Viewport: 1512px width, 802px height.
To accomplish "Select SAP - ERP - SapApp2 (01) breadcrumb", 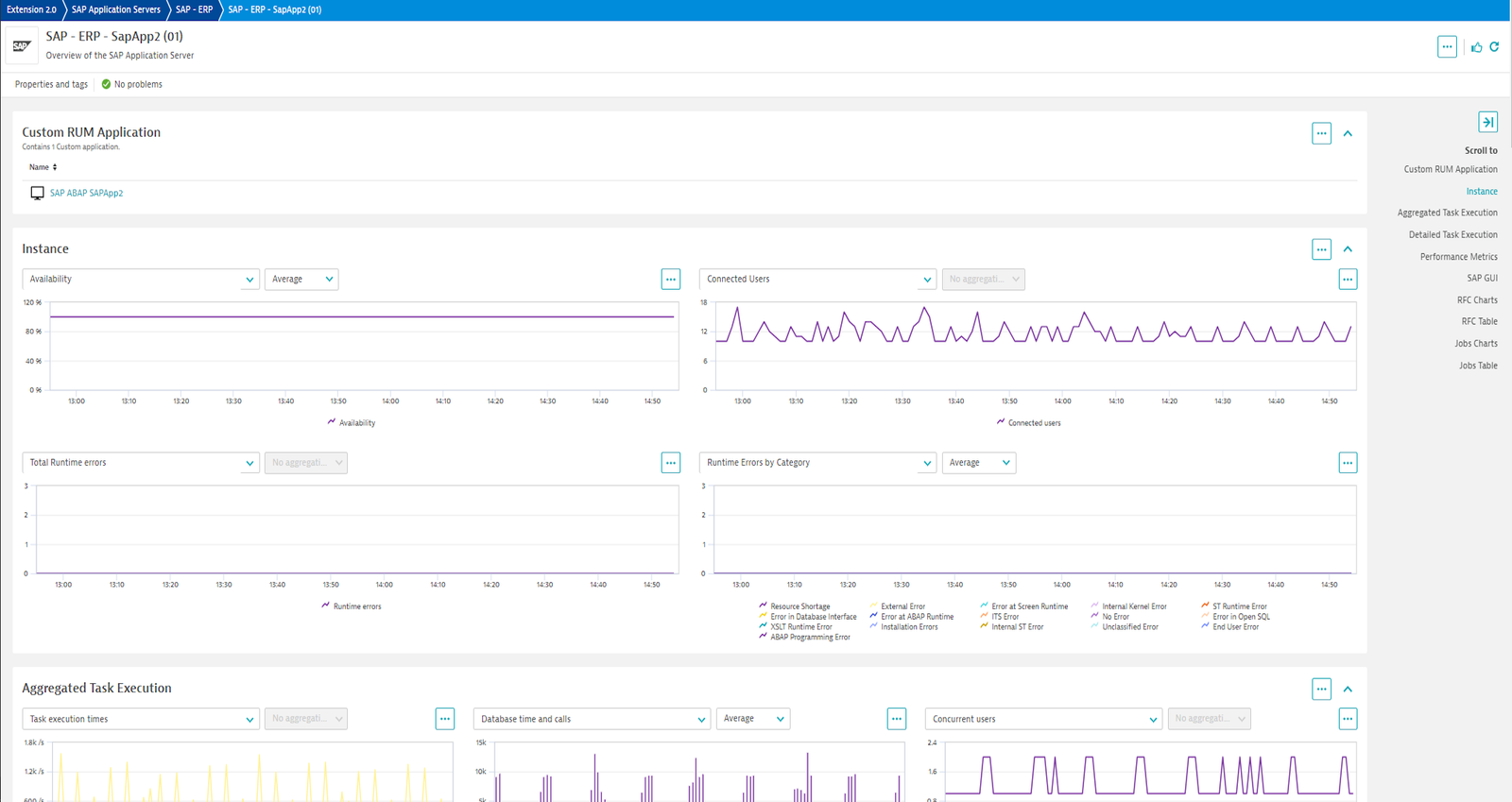I will pyautogui.click(x=275, y=9).
